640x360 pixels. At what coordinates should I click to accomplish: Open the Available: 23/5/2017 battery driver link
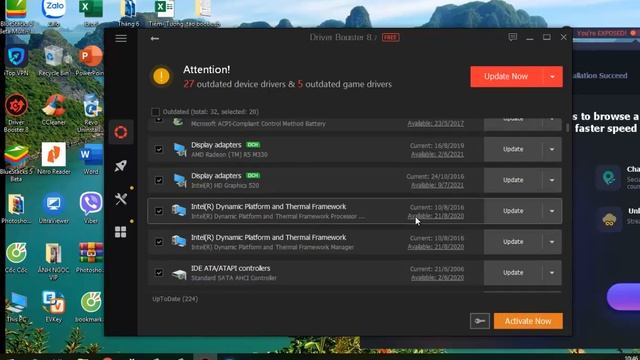436,123
